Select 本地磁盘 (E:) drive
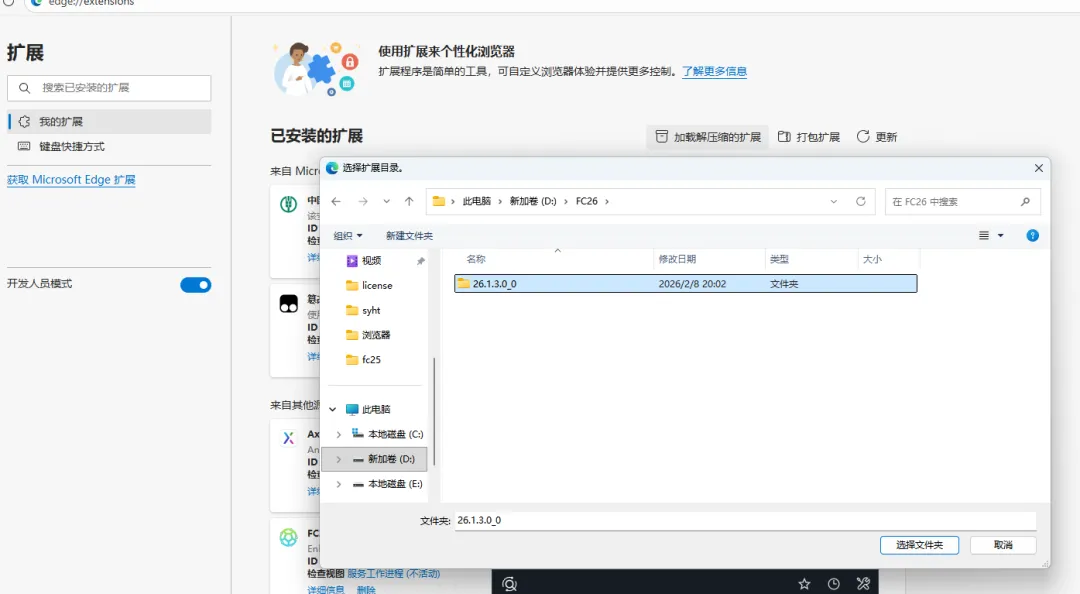The height and width of the screenshot is (594, 1080). point(395,484)
